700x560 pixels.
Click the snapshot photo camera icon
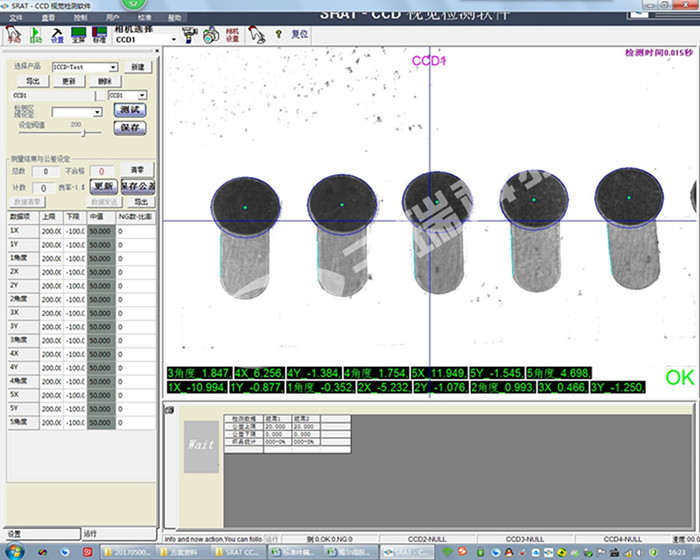click(x=211, y=35)
